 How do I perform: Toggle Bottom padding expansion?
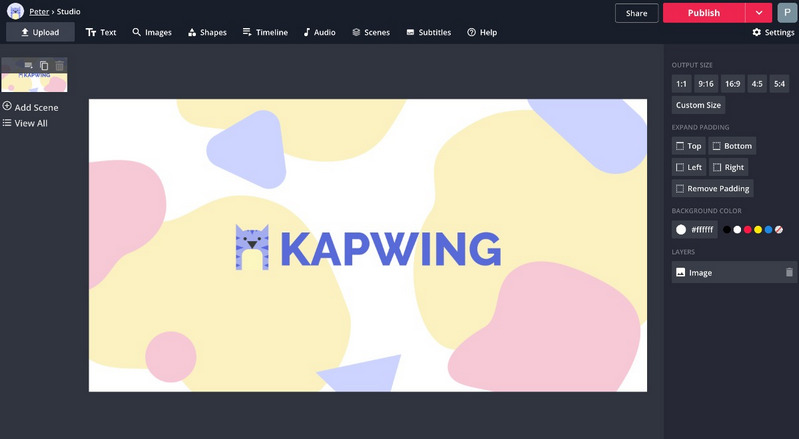point(732,146)
